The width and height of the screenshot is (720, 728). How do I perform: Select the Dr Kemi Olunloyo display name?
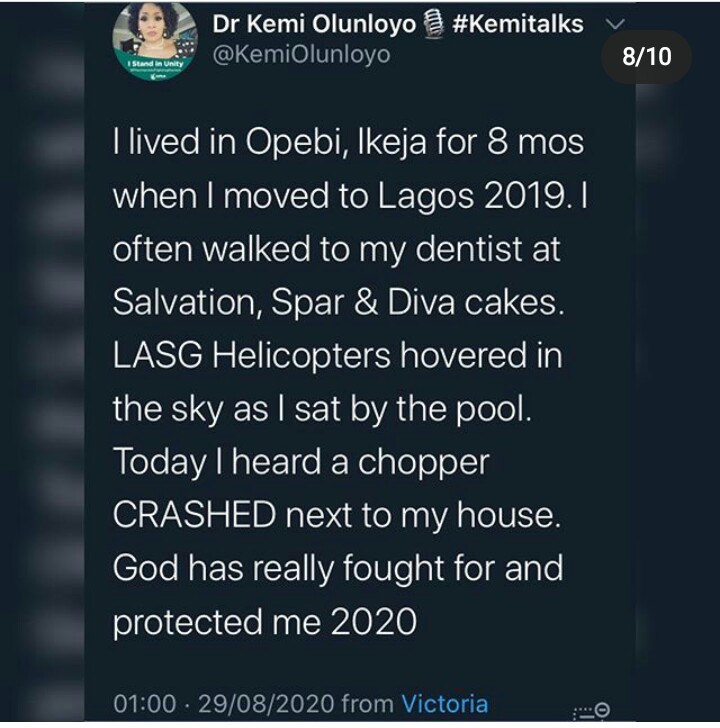pyautogui.click(x=315, y=25)
